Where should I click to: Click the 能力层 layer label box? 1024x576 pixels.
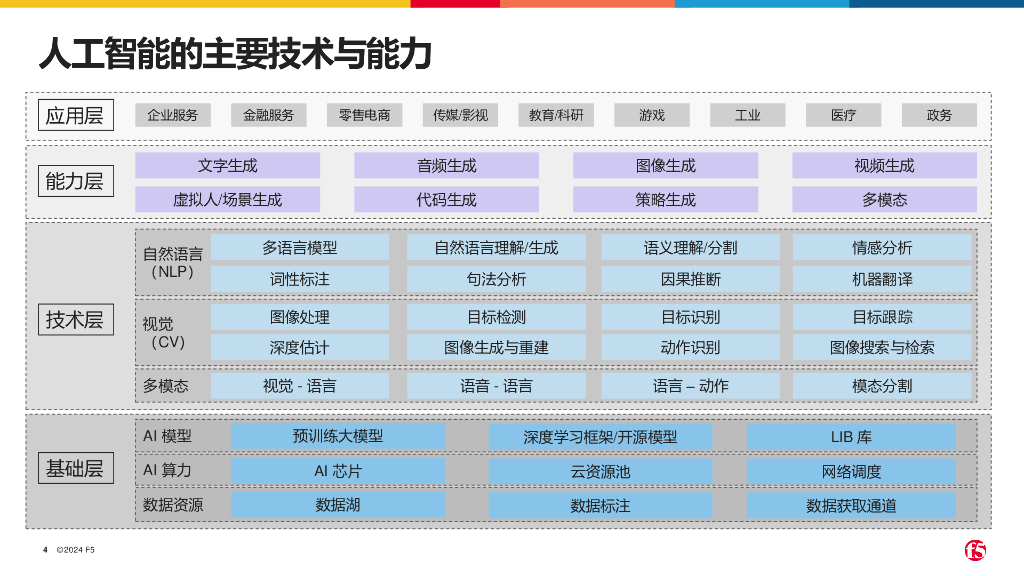point(76,181)
